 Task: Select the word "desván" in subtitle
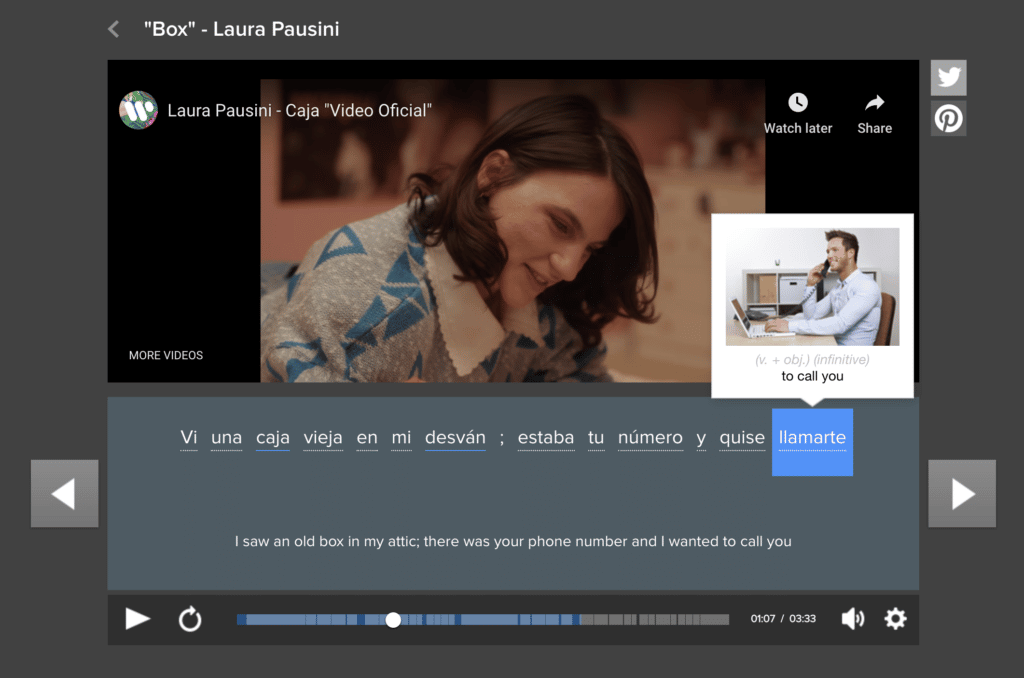tap(455, 438)
